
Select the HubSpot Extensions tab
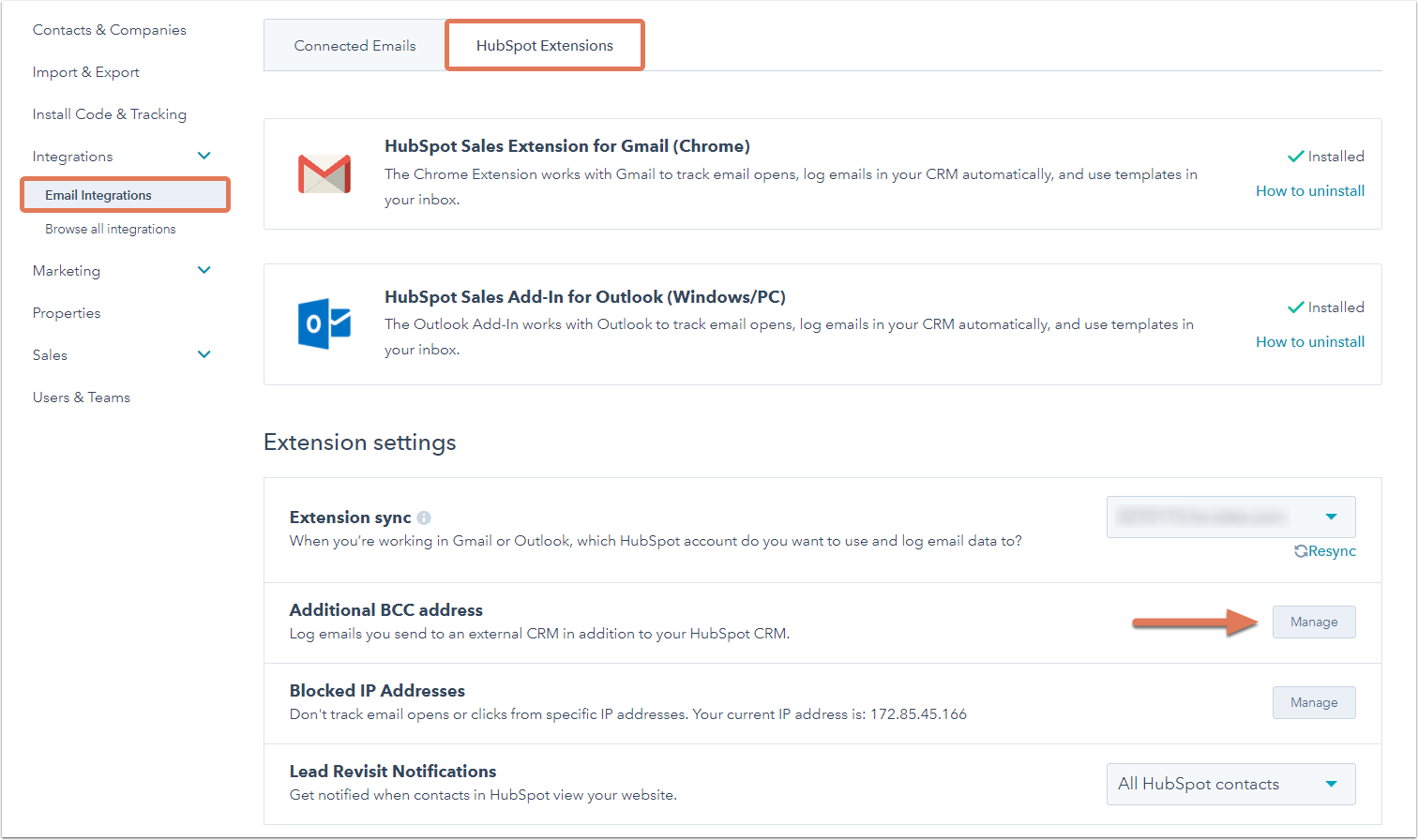click(545, 46)
